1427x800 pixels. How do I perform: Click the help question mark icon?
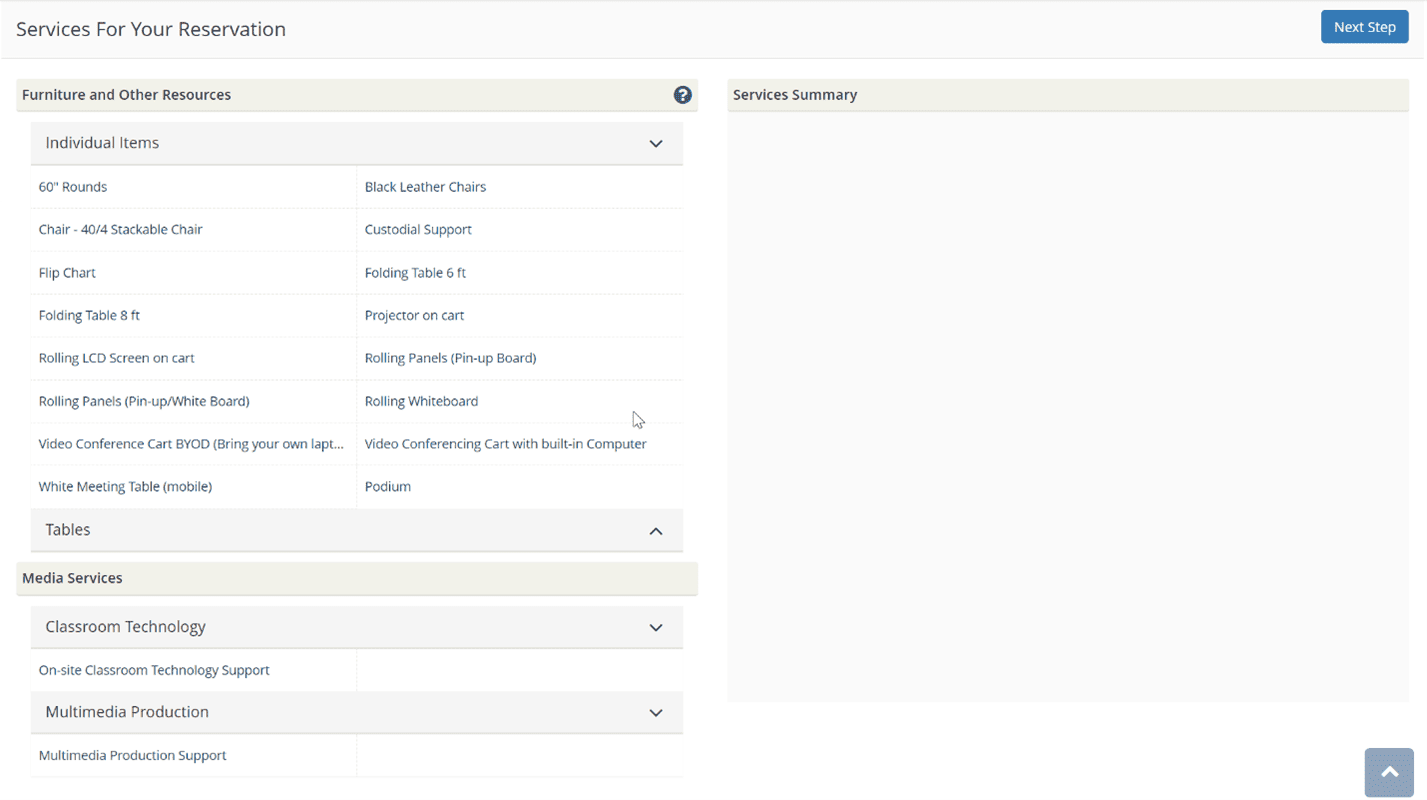[x=682, y=95]
